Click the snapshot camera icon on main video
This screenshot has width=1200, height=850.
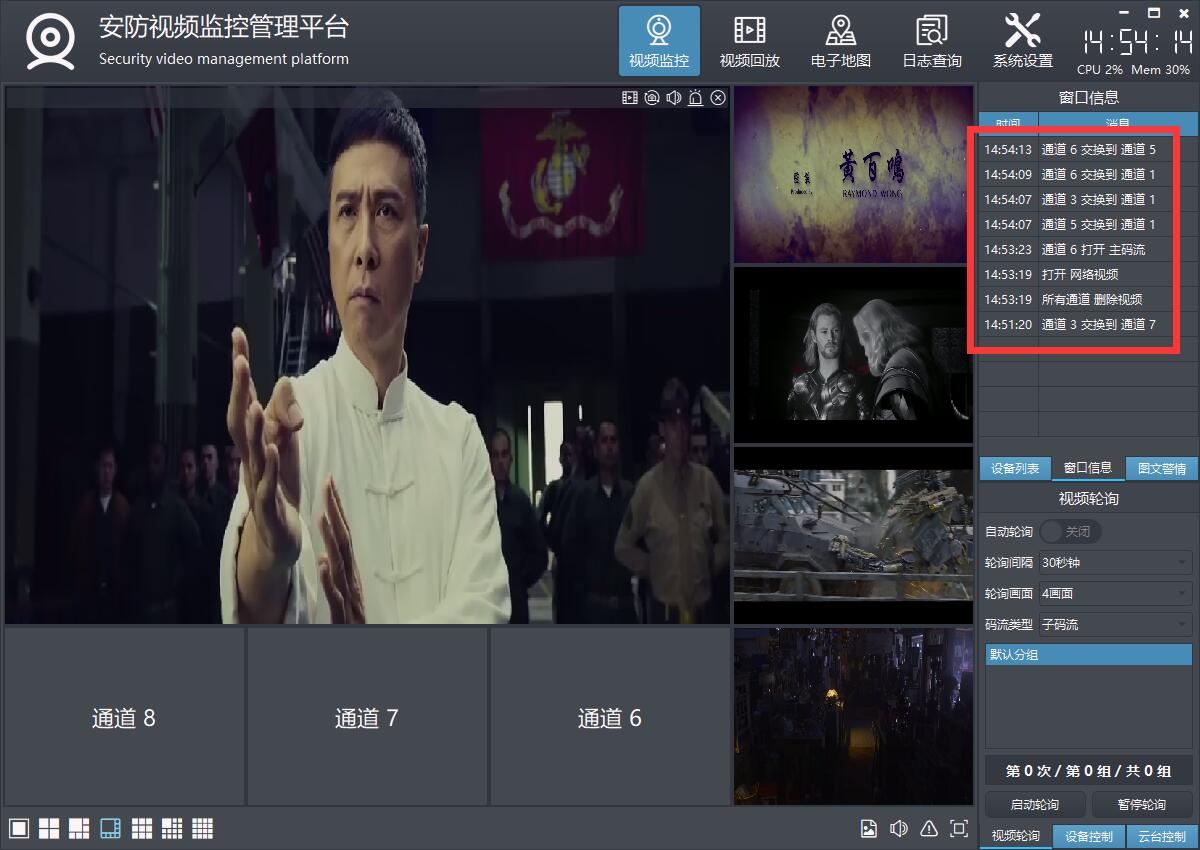pos(652,98)
